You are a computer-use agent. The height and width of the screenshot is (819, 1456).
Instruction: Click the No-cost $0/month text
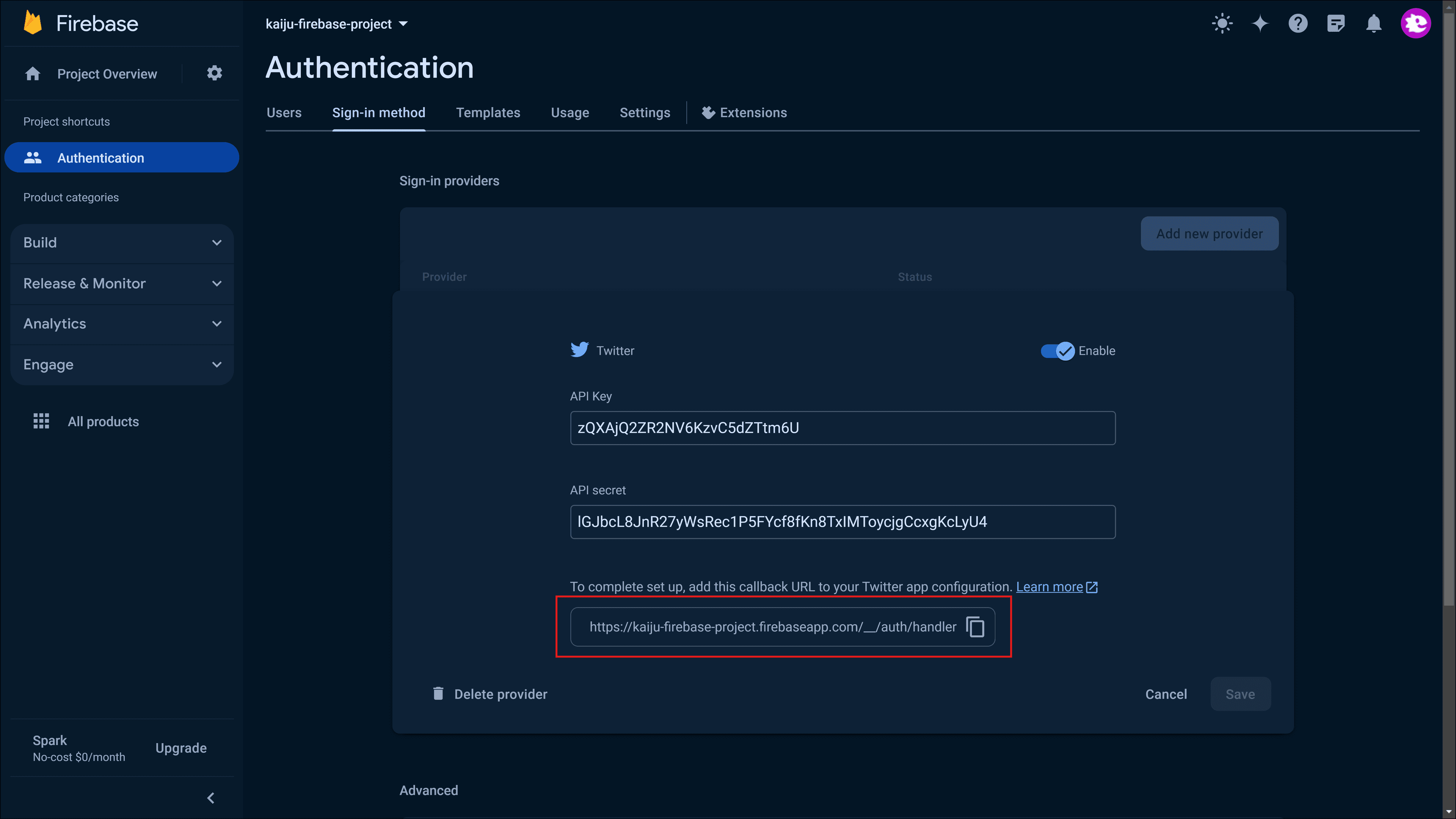pyautogui.click(x=78, y=757)
